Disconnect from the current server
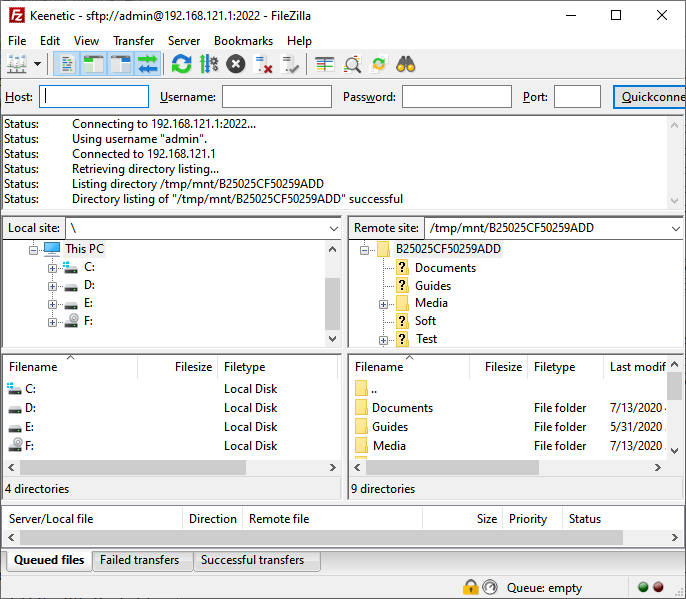Image resolution: width=686 pixels, height=599 pixels. click(x=263, y=64)
